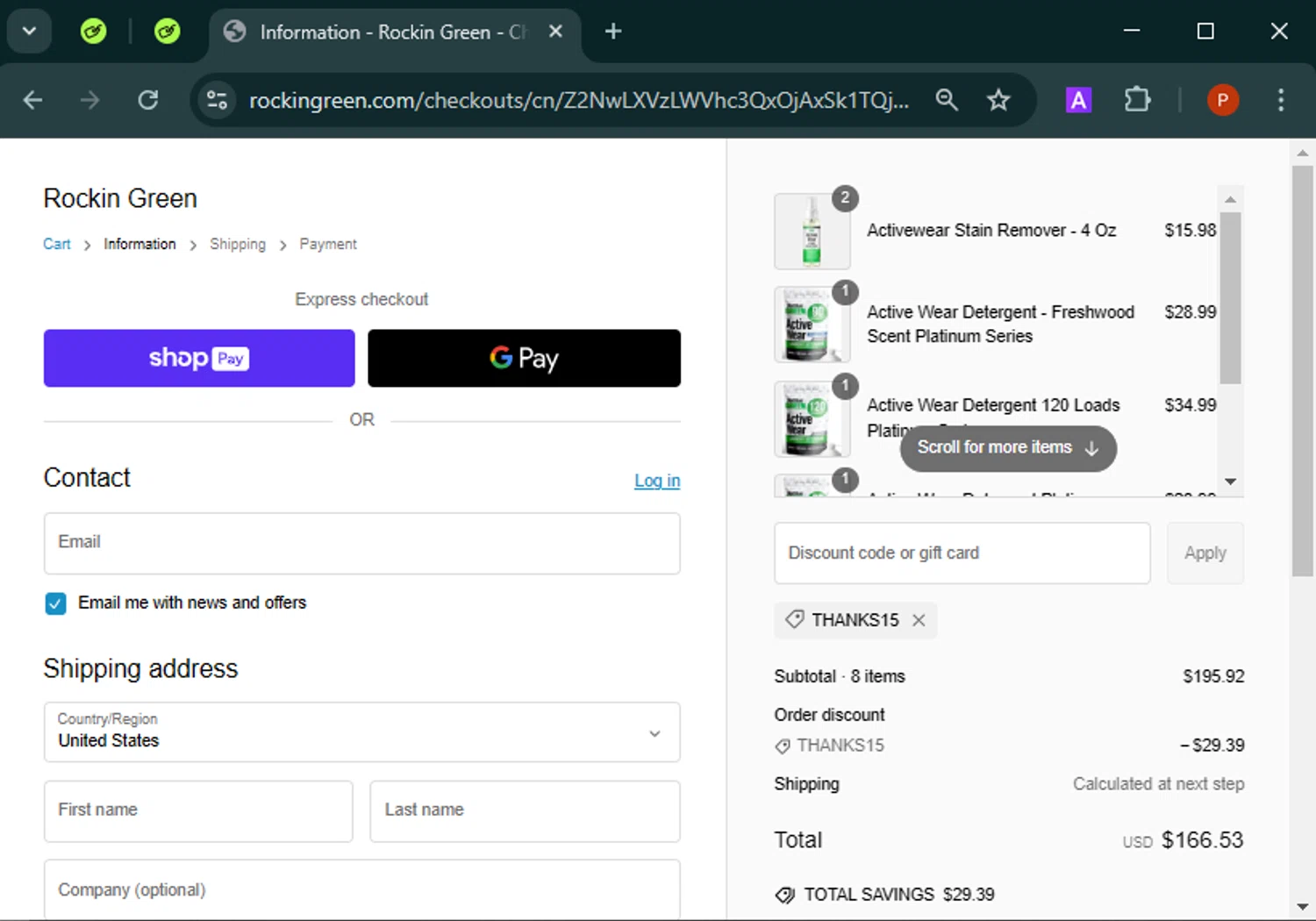Focus Discount code or gift card field

[962, 553]
